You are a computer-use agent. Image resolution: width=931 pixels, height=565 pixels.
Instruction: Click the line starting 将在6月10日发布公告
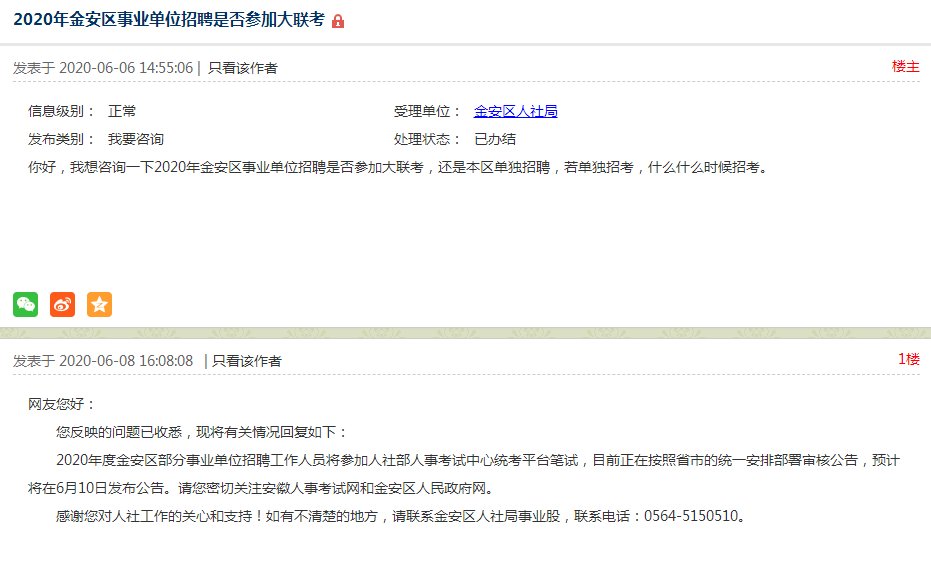[261, 488]
